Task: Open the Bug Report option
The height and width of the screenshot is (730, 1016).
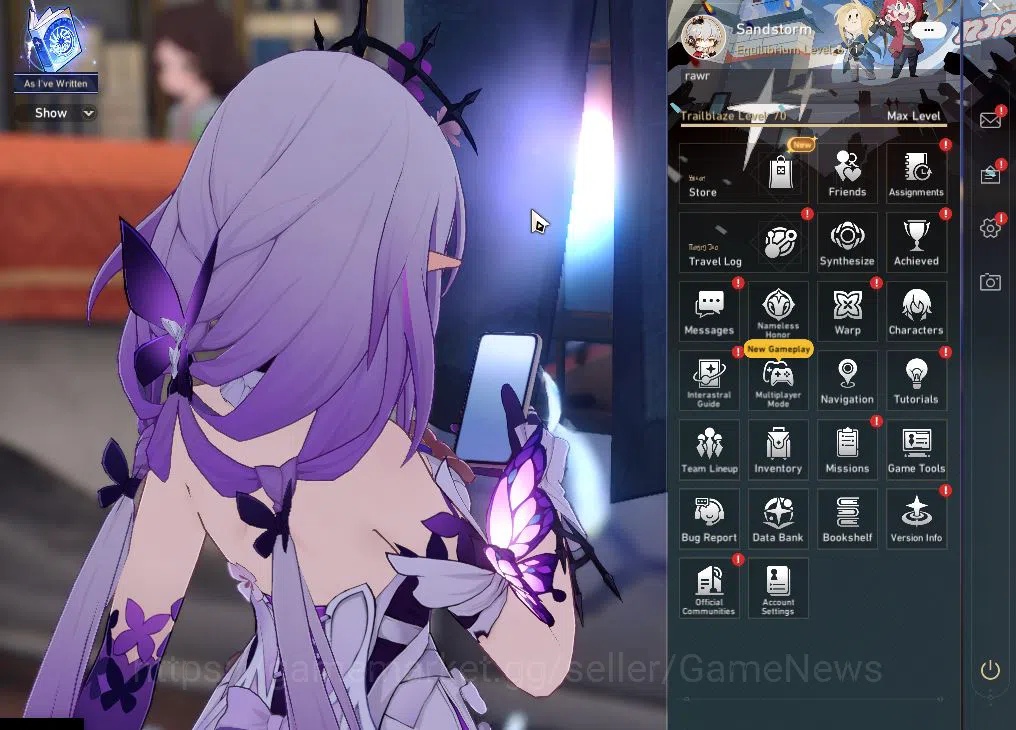Action: click(709, 519)
